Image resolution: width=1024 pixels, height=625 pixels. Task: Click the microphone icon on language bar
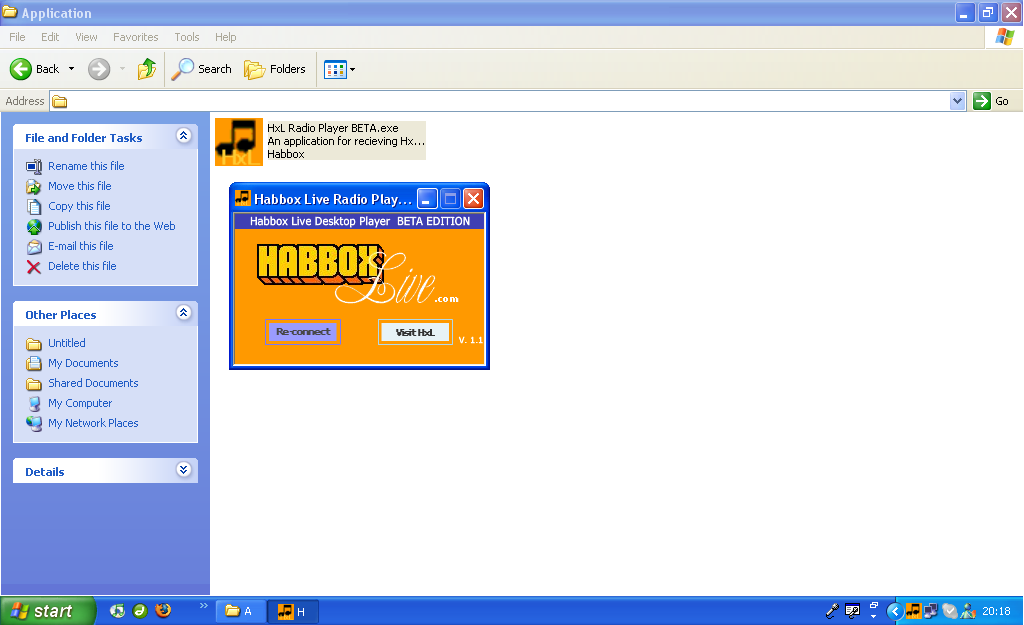(832, 611)
